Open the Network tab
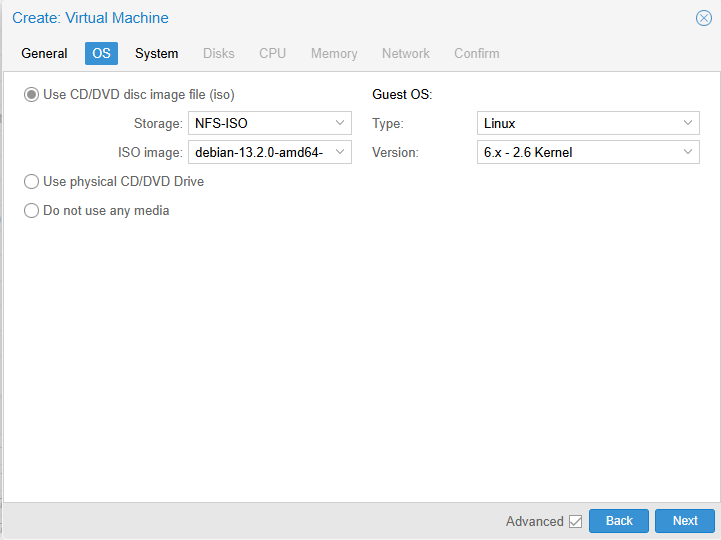This screenshot has width=721, height=540. pyautogui.click(x=405, y=54)
